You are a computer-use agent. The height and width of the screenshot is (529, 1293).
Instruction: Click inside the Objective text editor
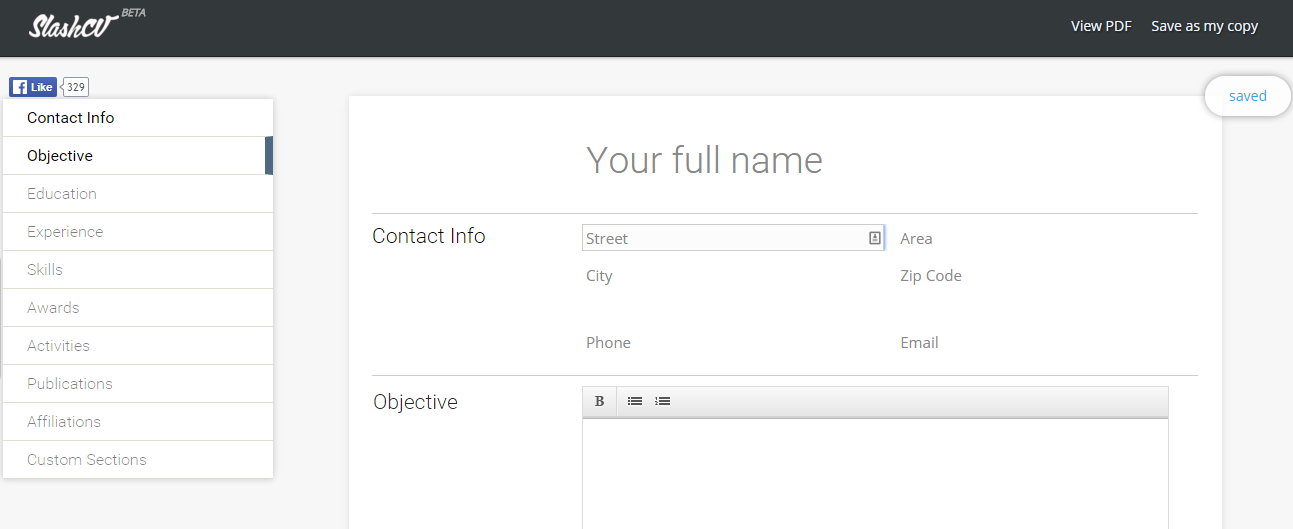(x=875, y=470)
